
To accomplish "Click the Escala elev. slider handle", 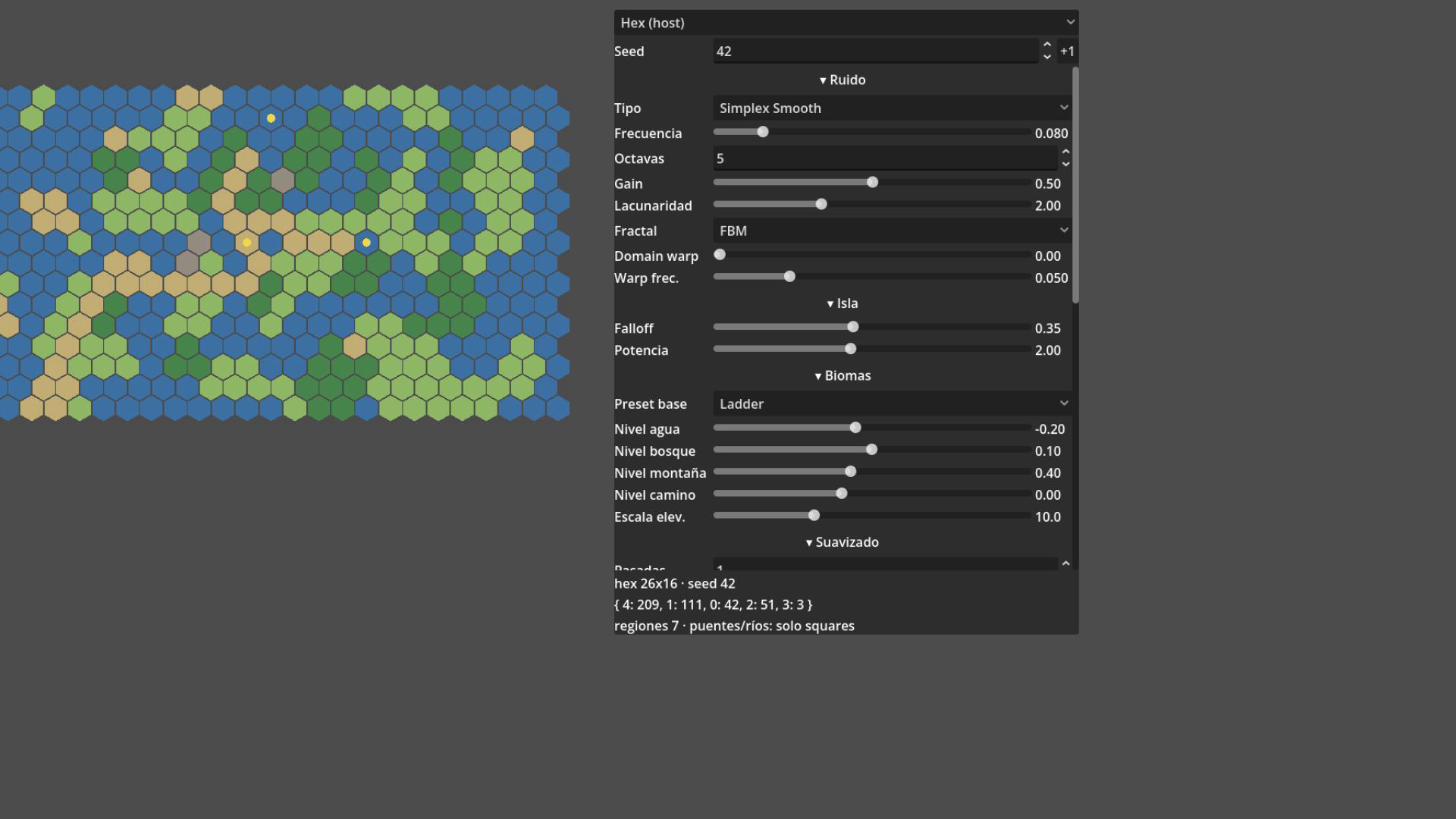I will [x=814, y=516].
